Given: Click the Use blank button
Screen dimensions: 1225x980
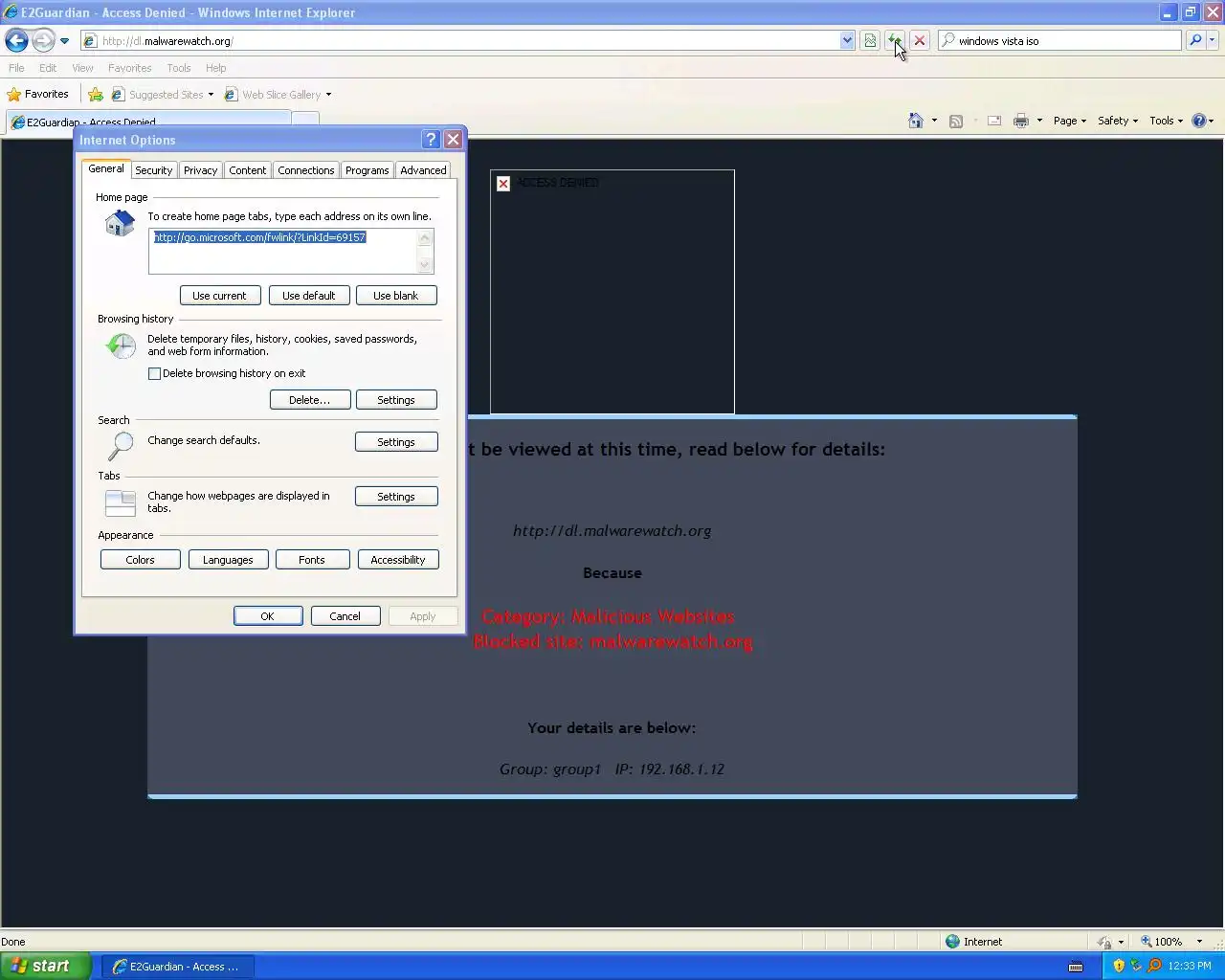Looking at the screenshot, I should pyautogui.click(x=396, y=296).
